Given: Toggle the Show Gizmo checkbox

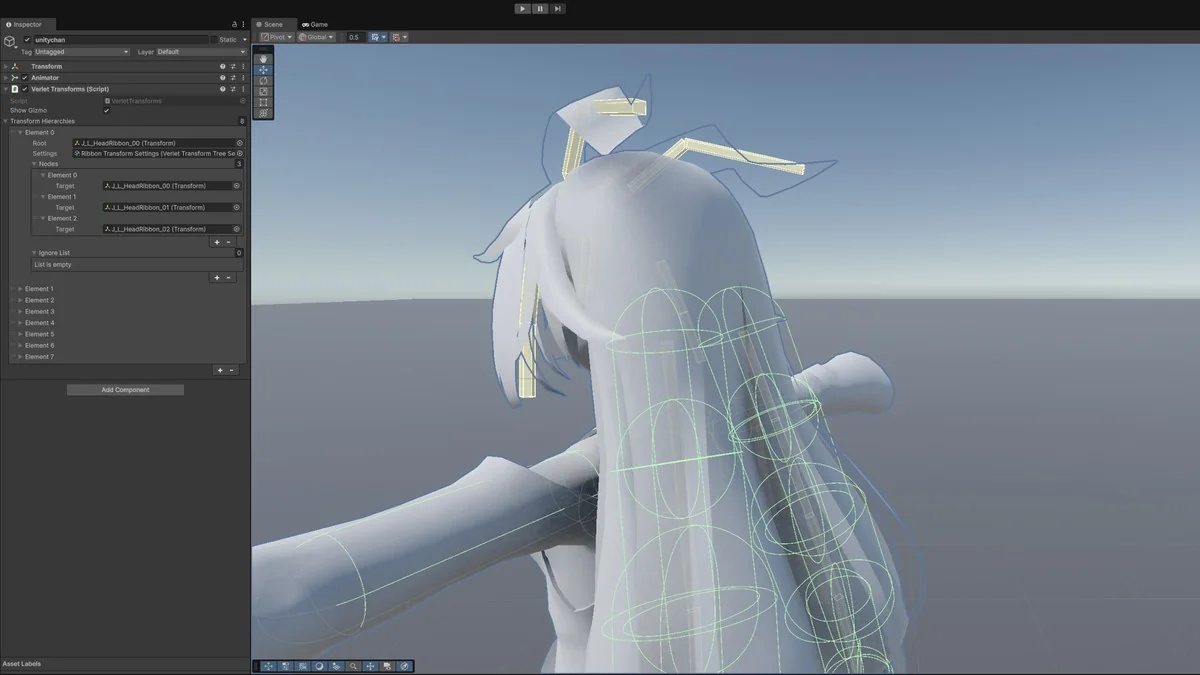Looking at the screenshot, I should (x=107, y=111).
